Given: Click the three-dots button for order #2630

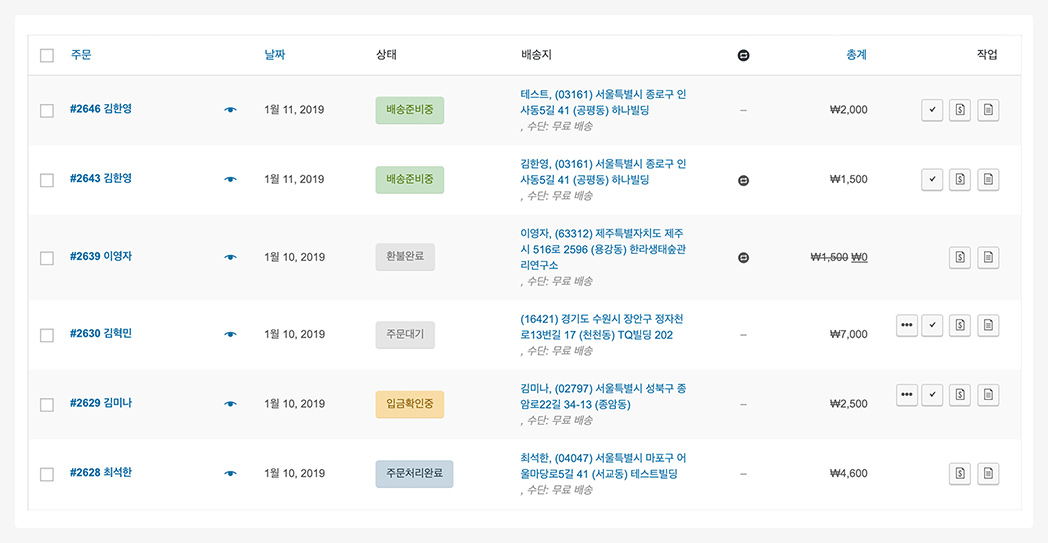Looking at the screenshot, I should click(x=906, y=325).
